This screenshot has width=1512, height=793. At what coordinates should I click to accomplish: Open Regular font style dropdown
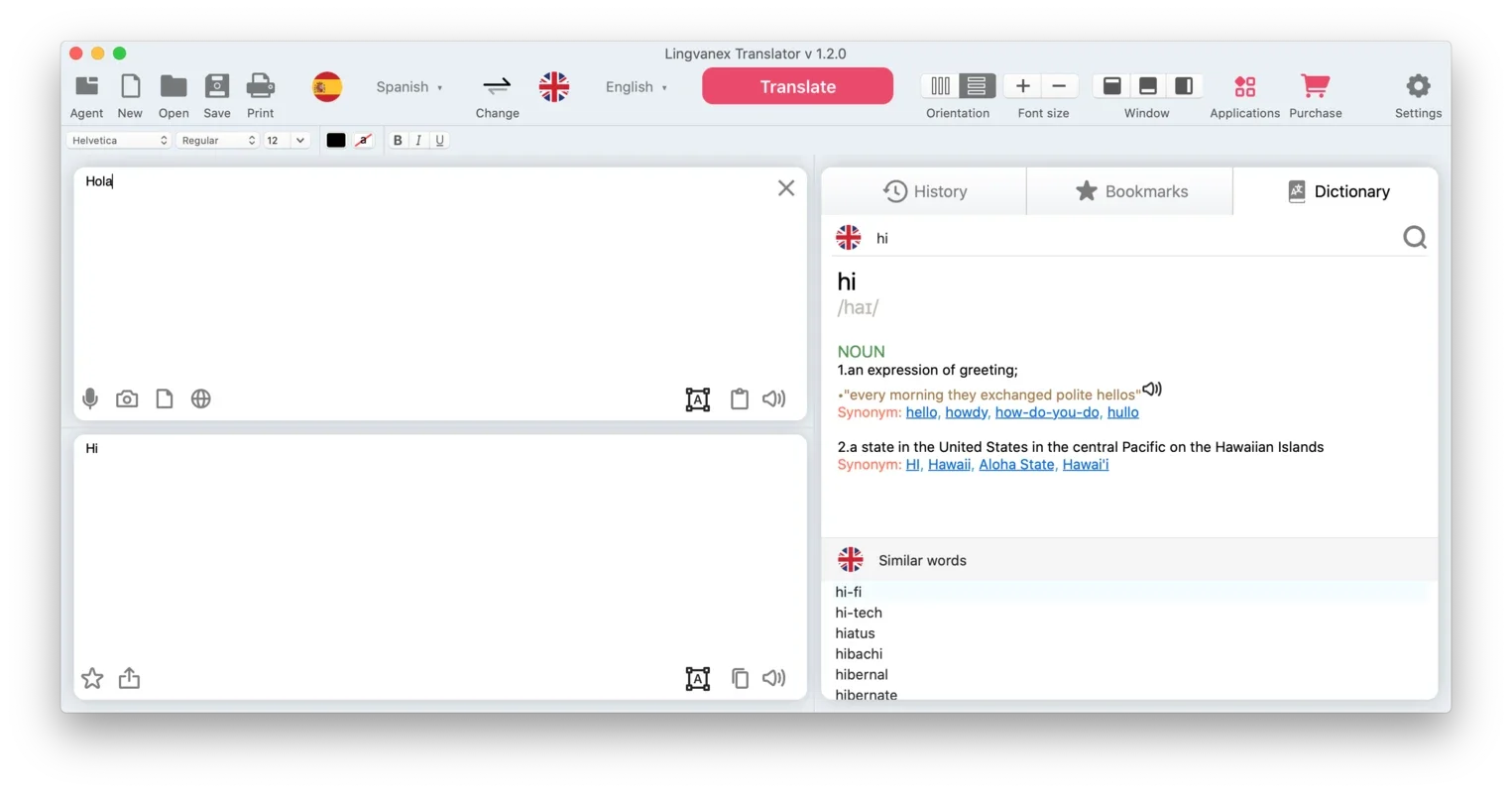[217, 141]
